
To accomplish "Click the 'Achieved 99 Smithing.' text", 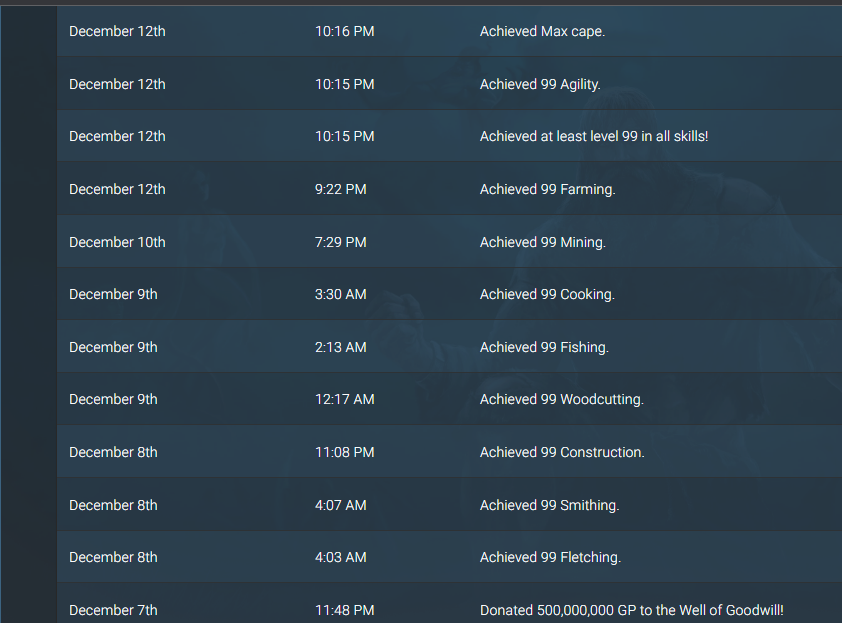I will [x=549, y=505].
